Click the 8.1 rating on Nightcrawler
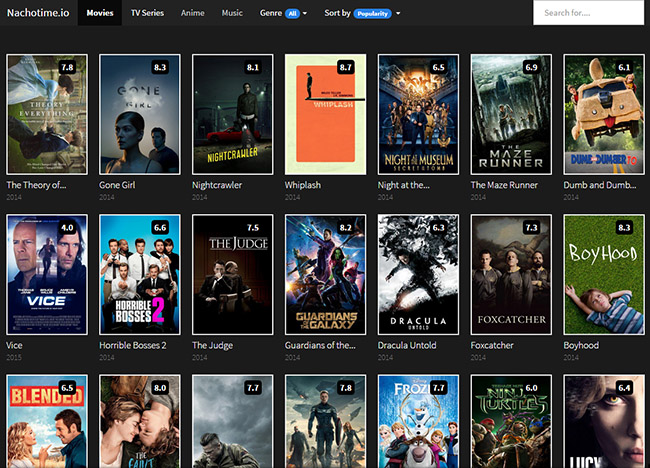 [x=253, y=67]
